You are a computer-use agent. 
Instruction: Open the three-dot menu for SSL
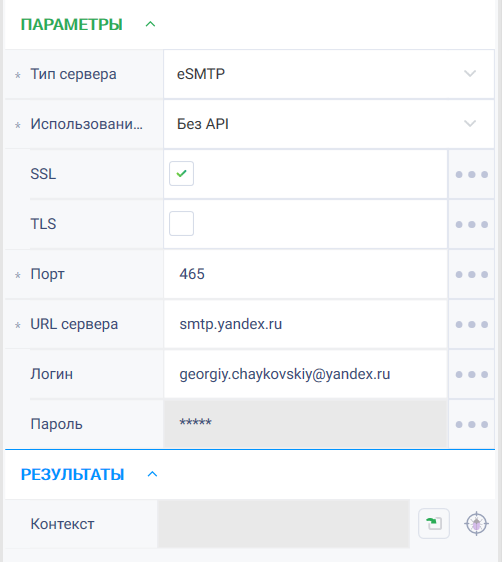click(x=472, y=174)
